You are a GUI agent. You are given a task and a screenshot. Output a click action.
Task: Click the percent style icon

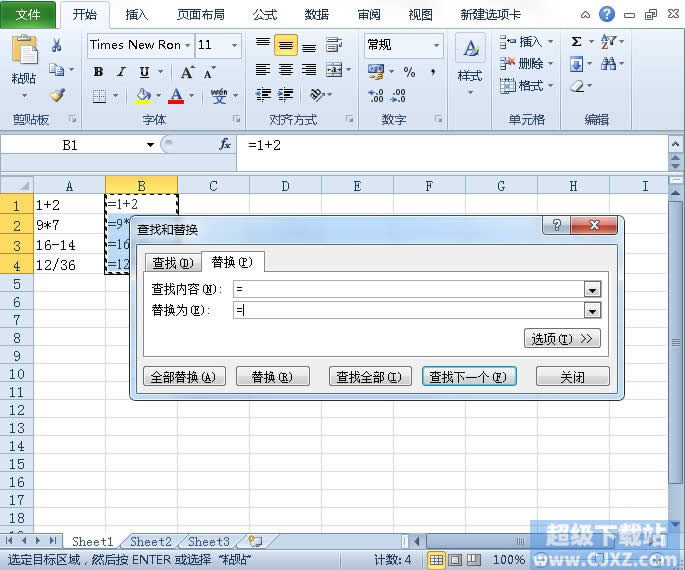(x=409, y=72)
